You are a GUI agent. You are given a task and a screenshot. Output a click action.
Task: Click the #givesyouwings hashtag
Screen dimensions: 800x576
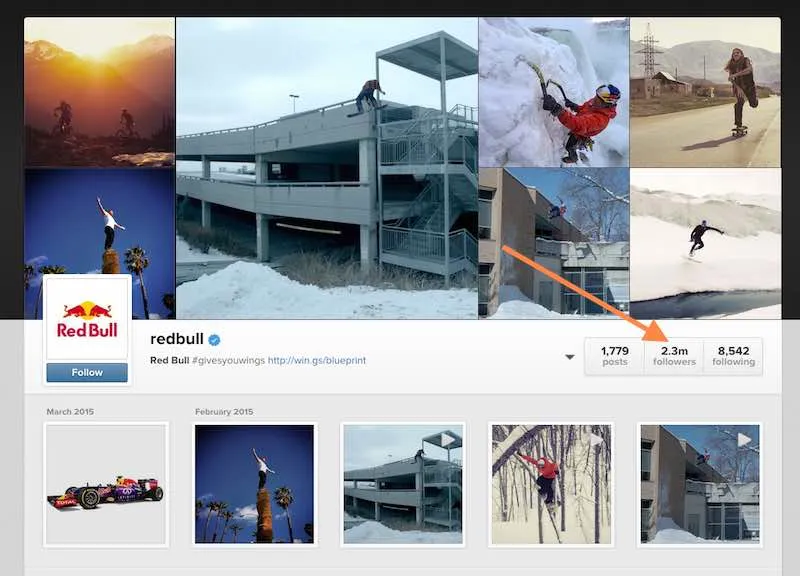[229, 360]
